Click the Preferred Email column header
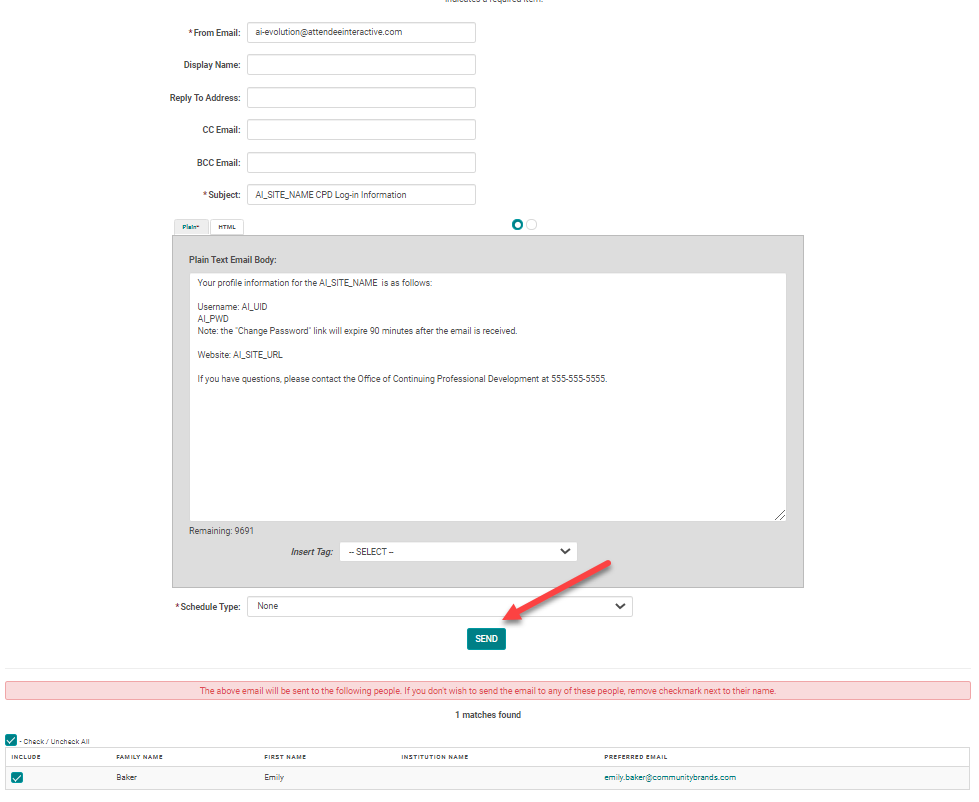Screen dimensions: 979x802 pyautogui.click(x=635, y=757)
